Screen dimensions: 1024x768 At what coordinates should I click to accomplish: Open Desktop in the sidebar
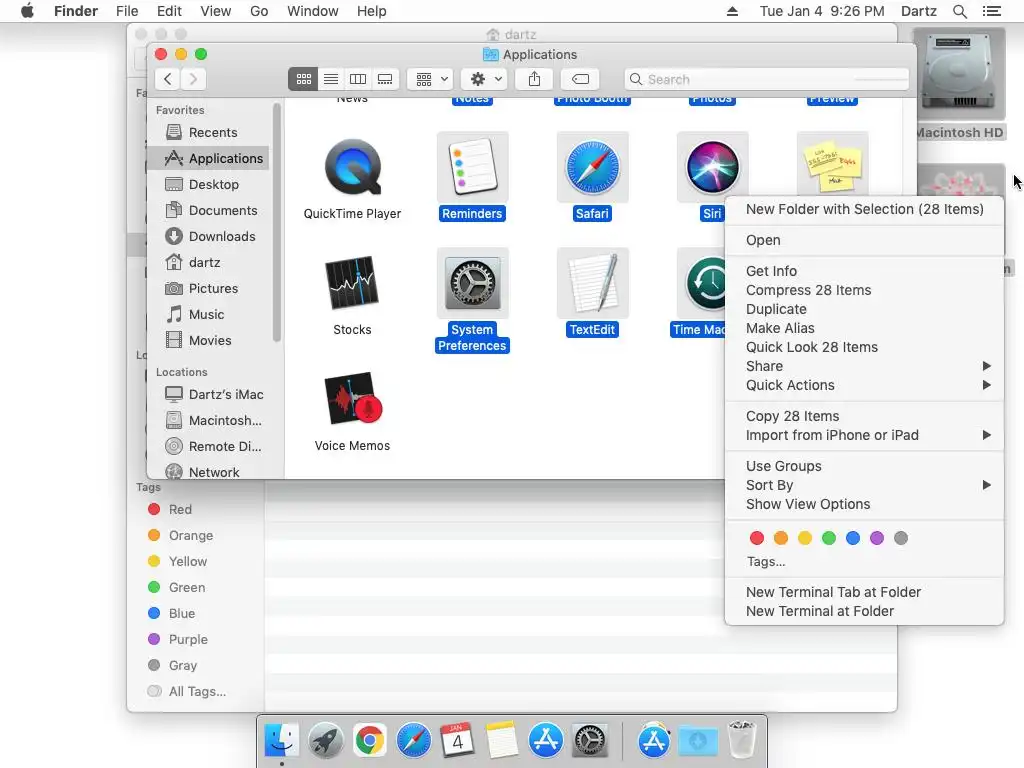point(209,184)
